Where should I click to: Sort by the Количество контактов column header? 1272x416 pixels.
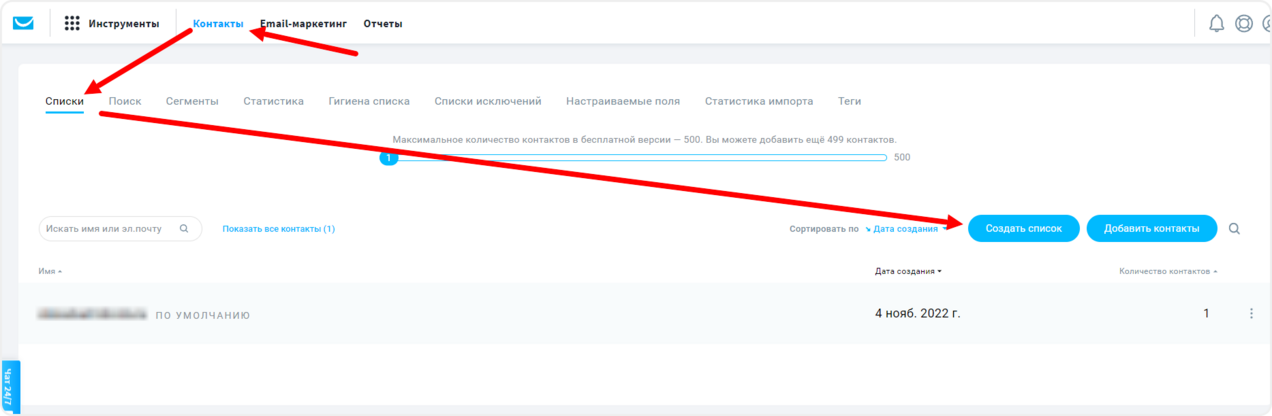point(1168,271)
